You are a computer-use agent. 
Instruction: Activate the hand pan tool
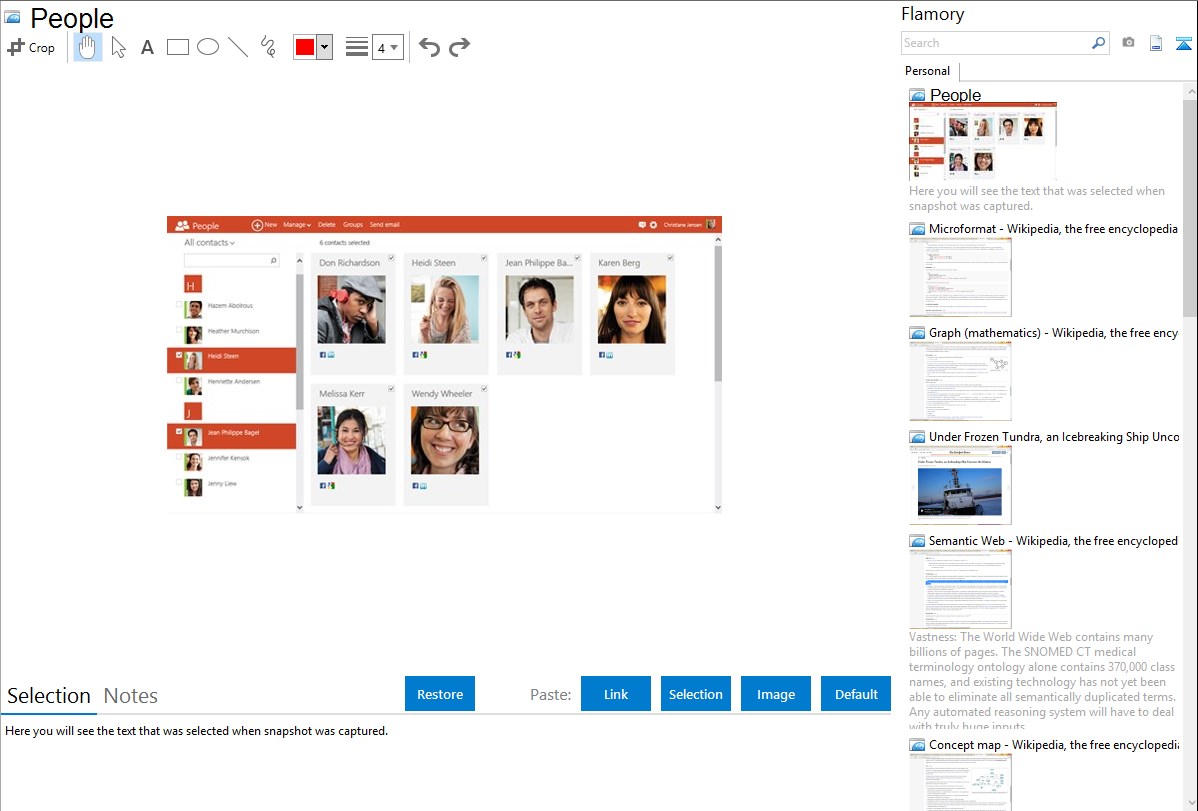point(87,47)
